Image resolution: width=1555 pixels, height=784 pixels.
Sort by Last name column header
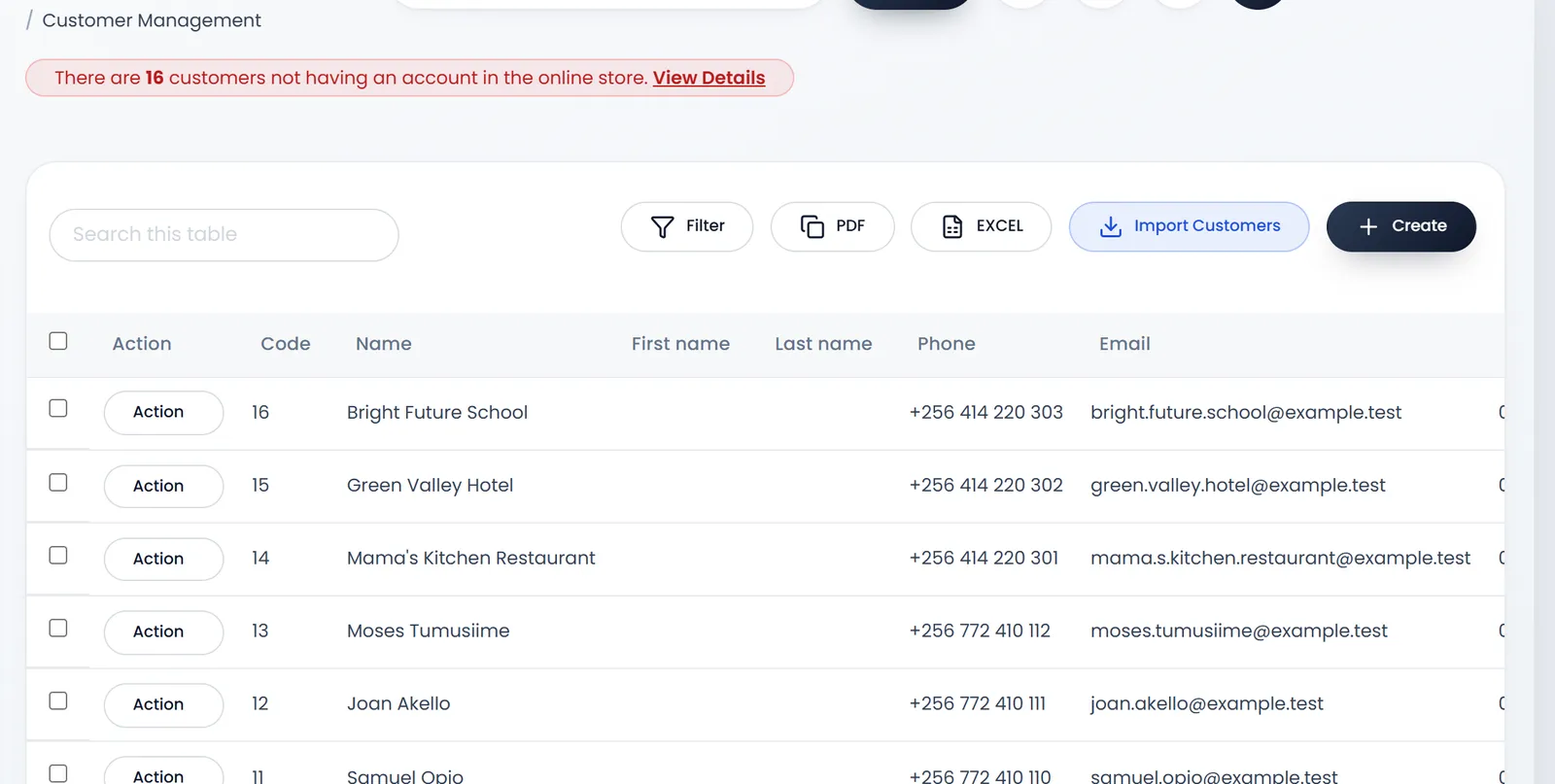[x=823, y=344]
